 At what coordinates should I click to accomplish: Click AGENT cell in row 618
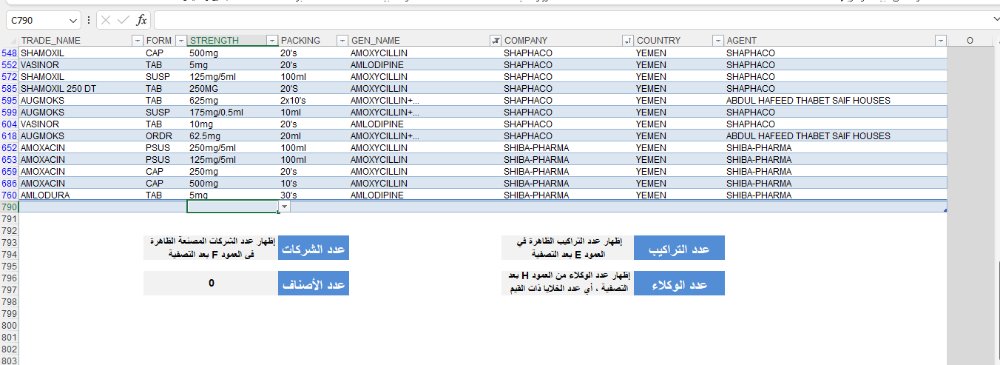click(835, 136)
